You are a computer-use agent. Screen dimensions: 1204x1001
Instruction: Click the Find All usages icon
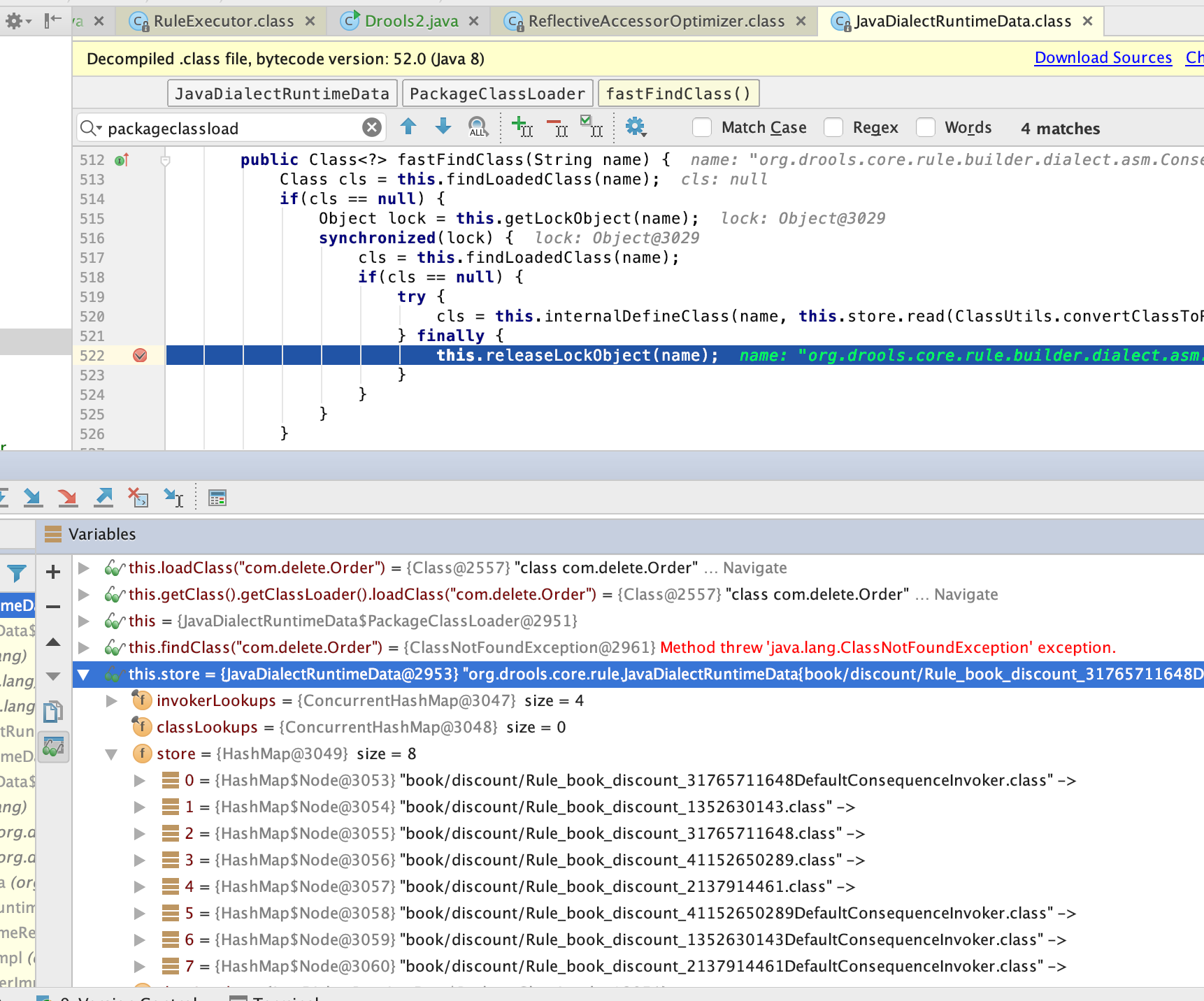[478, 127]
